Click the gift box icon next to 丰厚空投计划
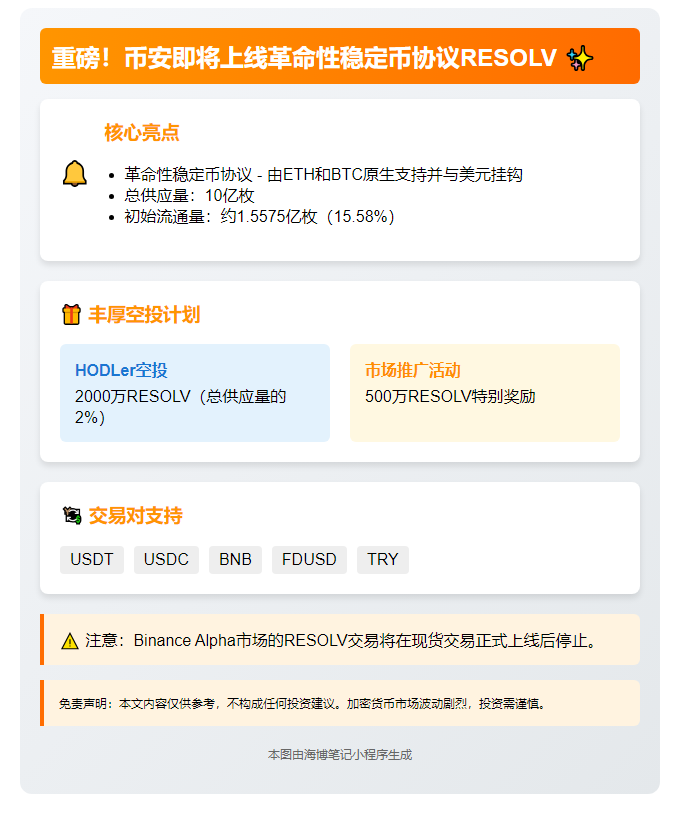680x826 pixels. [72, 315]
